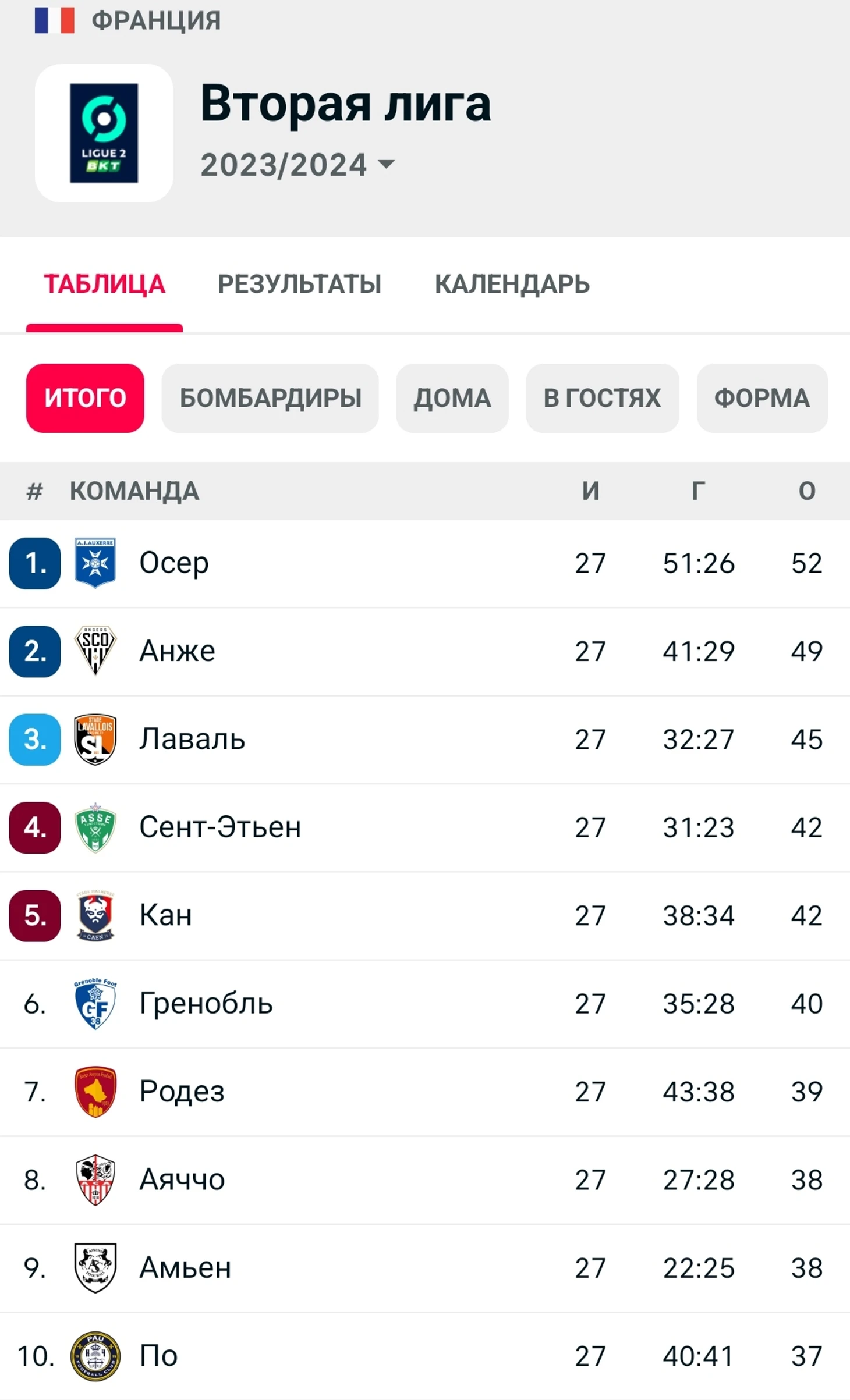Click the Pau FC crest
This screenshot has height=1400, width=850.
(x=95, y=1356)
